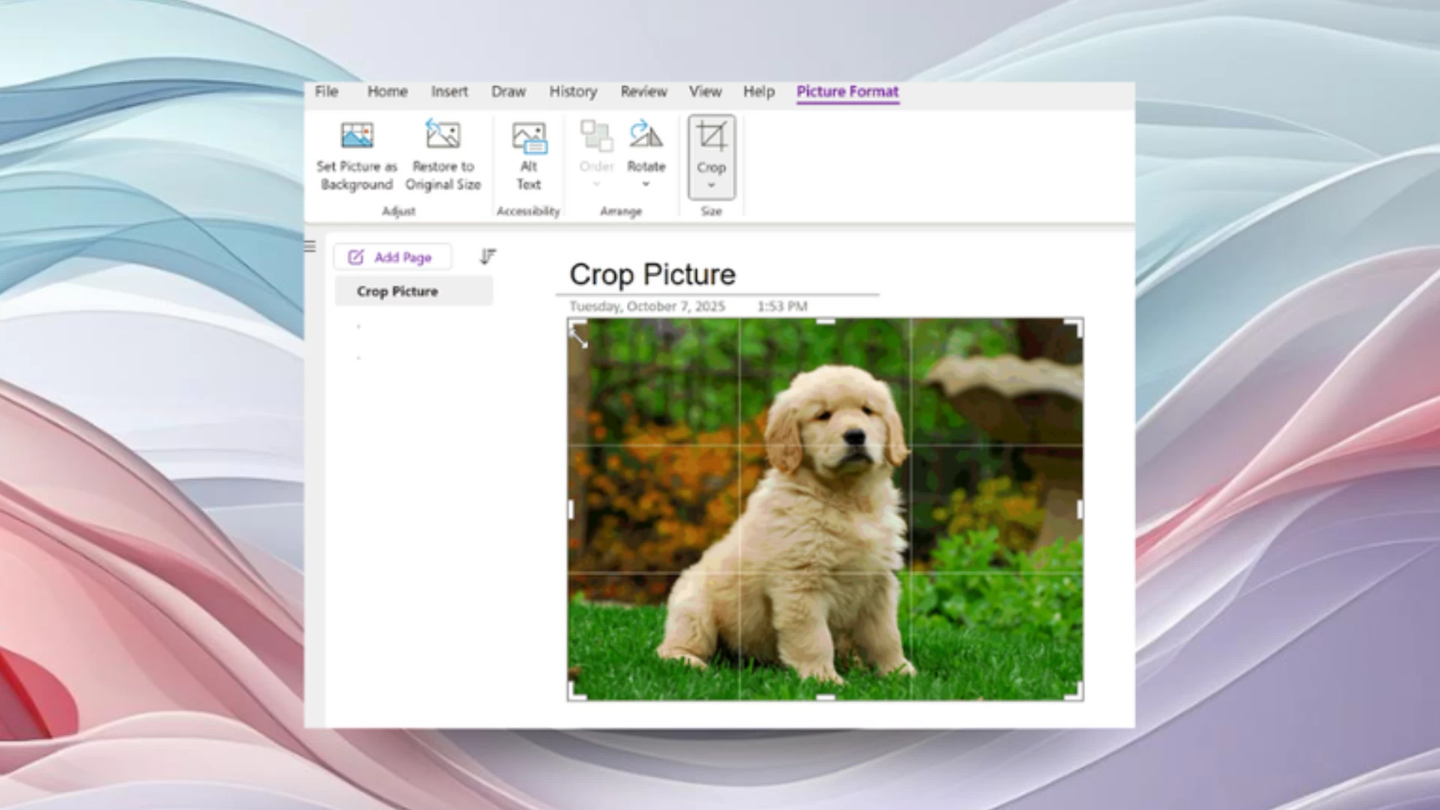
Task: Click the Crop Picture page title text
Action: 651,275
